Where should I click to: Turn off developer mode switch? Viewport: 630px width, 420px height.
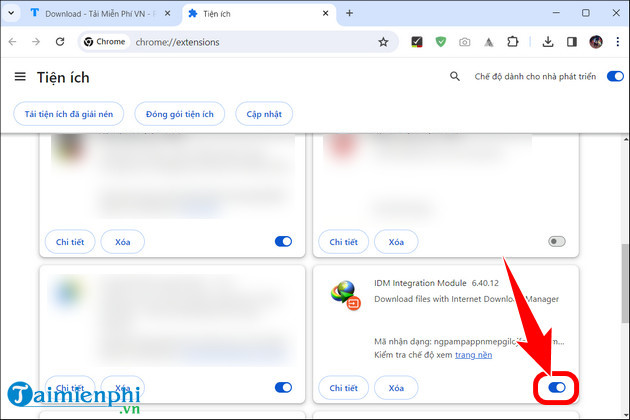click(x=614, y=77)
